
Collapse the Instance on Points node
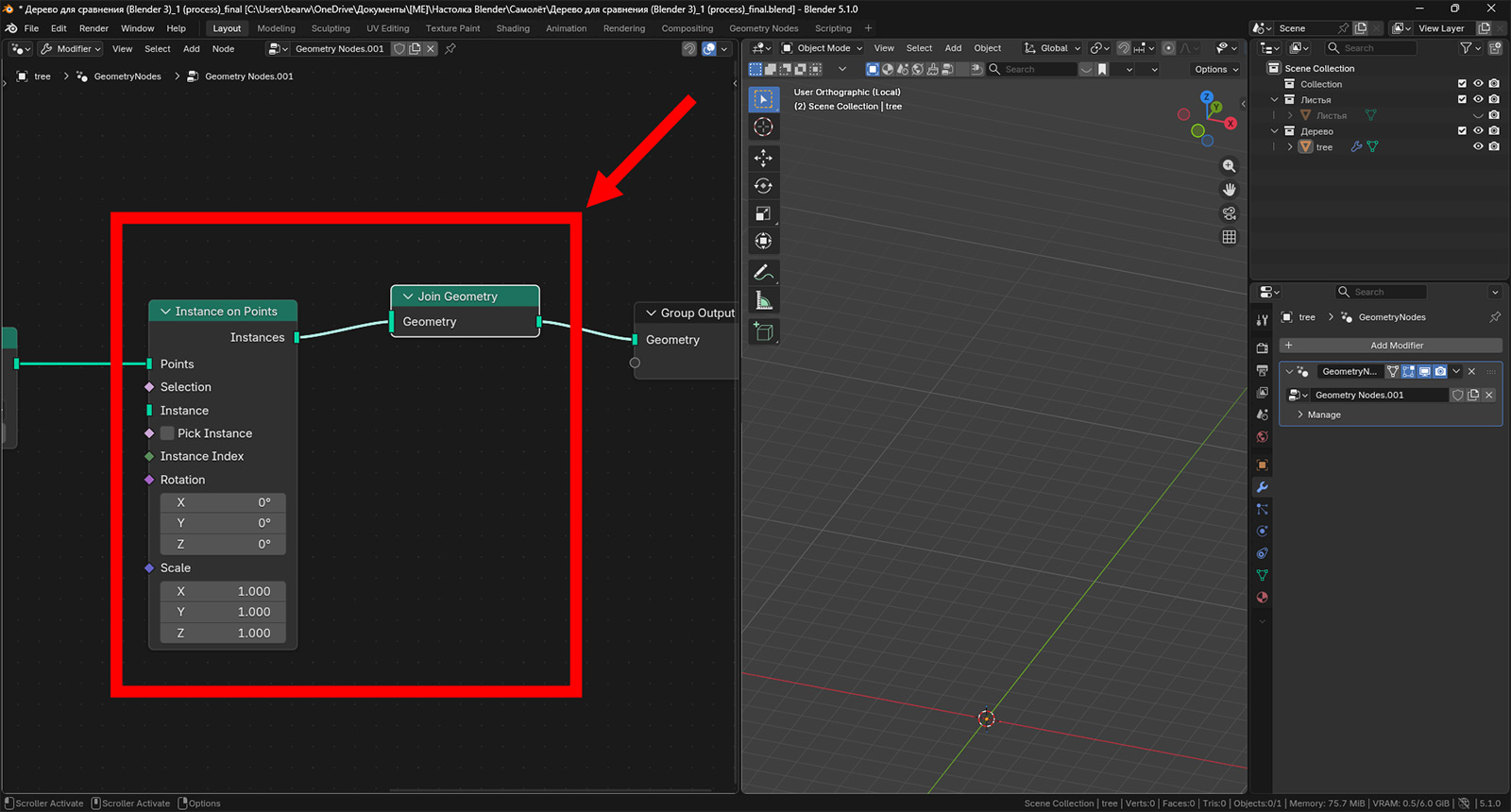coord(165,312)
